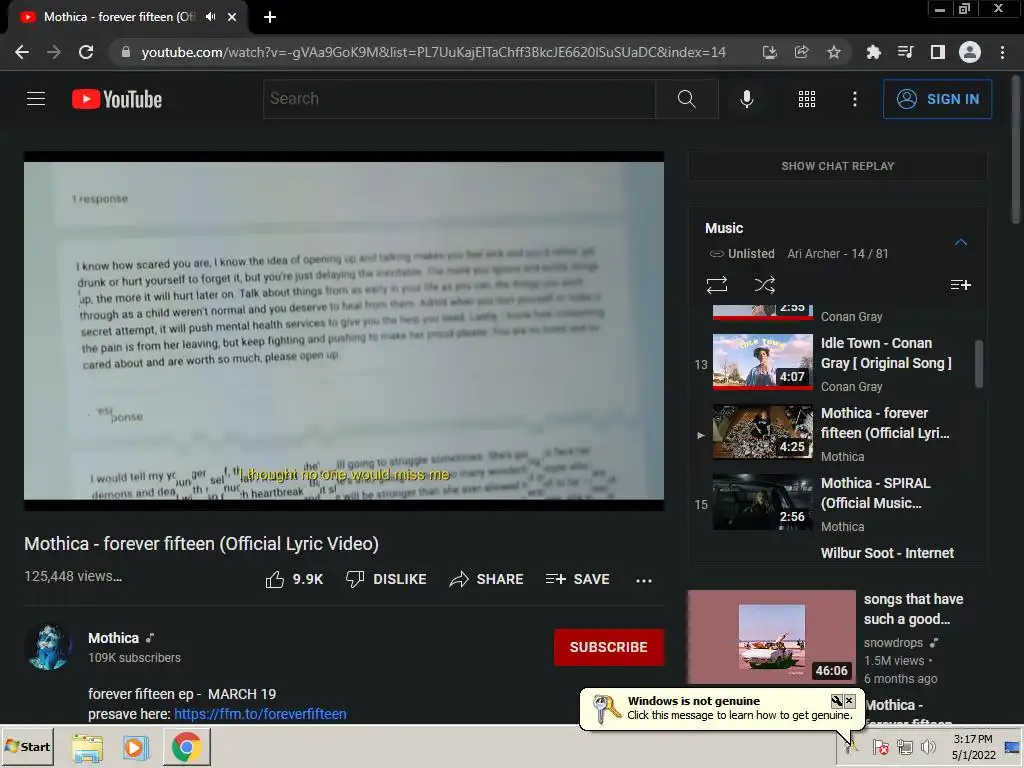This screenshot has width=1024, height=768.
Task: Open YouTube settings three-dot menu
Action: (854, 99)
